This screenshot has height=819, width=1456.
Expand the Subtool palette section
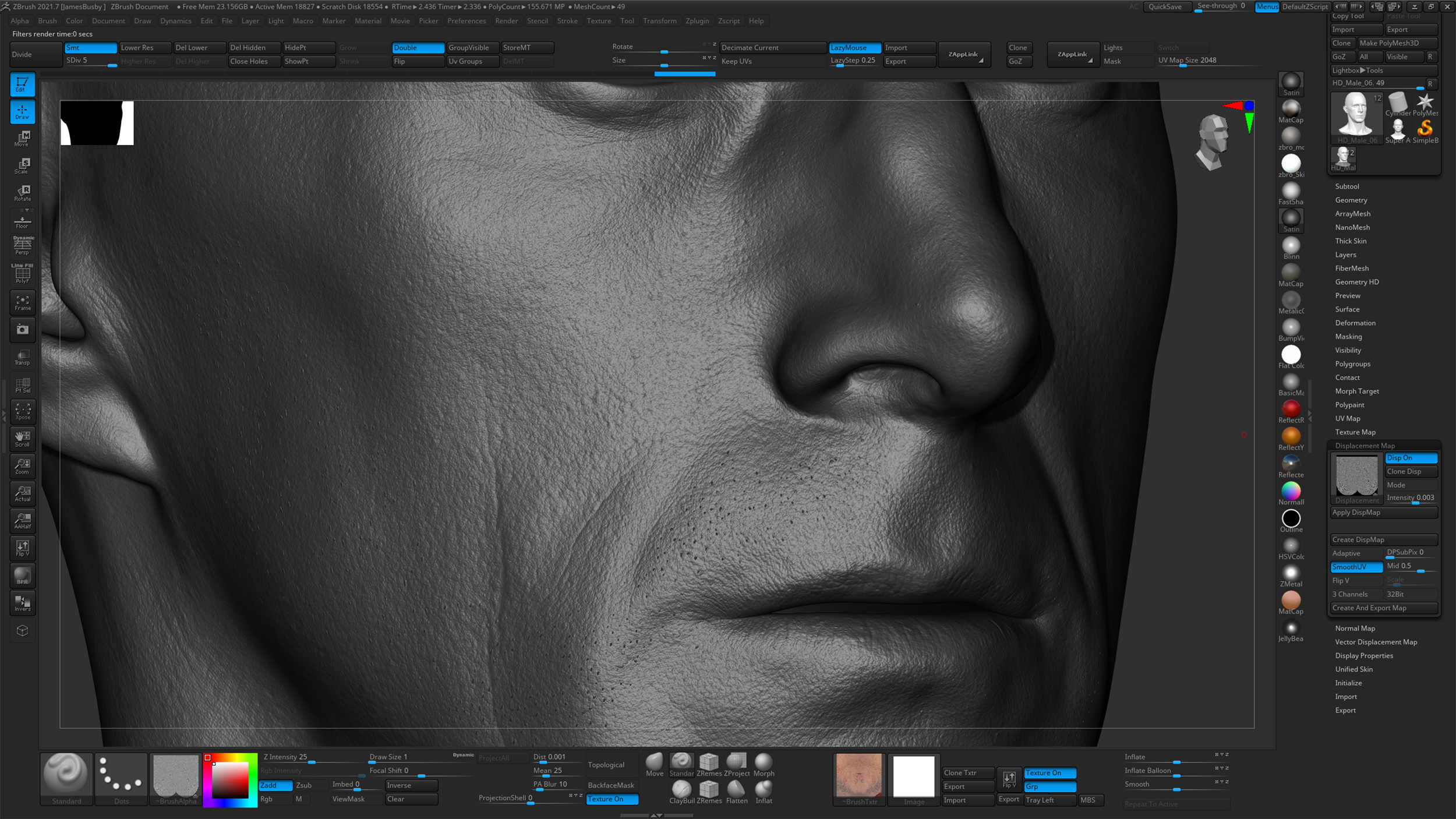pos(1347,186)
